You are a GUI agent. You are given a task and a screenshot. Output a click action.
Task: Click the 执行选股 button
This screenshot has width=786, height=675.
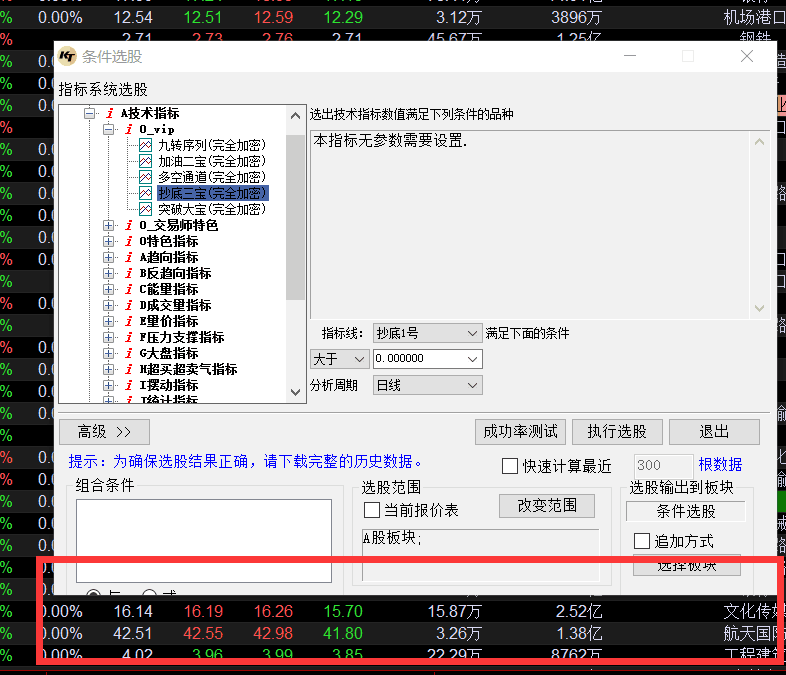[x=617, y=432]
